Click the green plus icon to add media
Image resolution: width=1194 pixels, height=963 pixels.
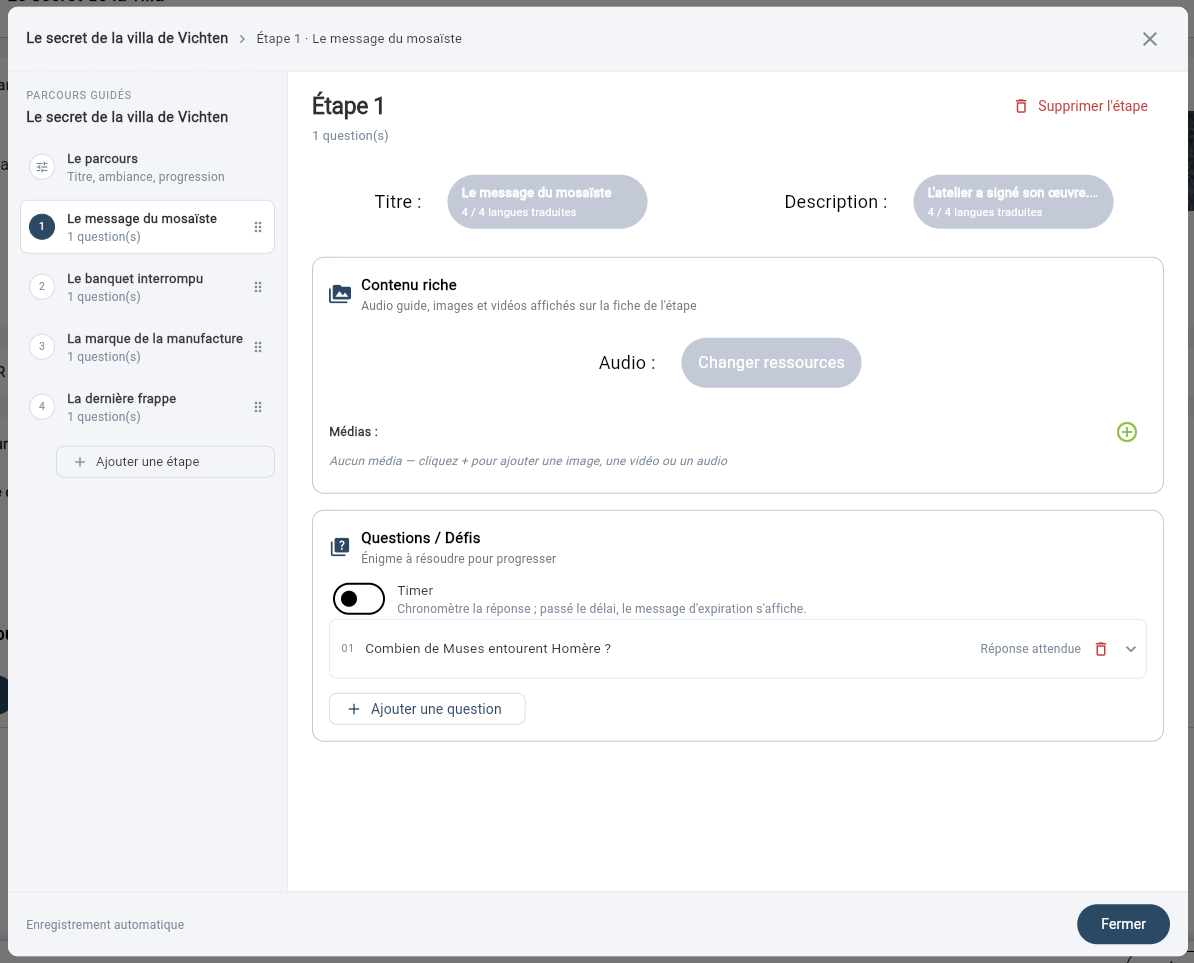click(1126, 432)
